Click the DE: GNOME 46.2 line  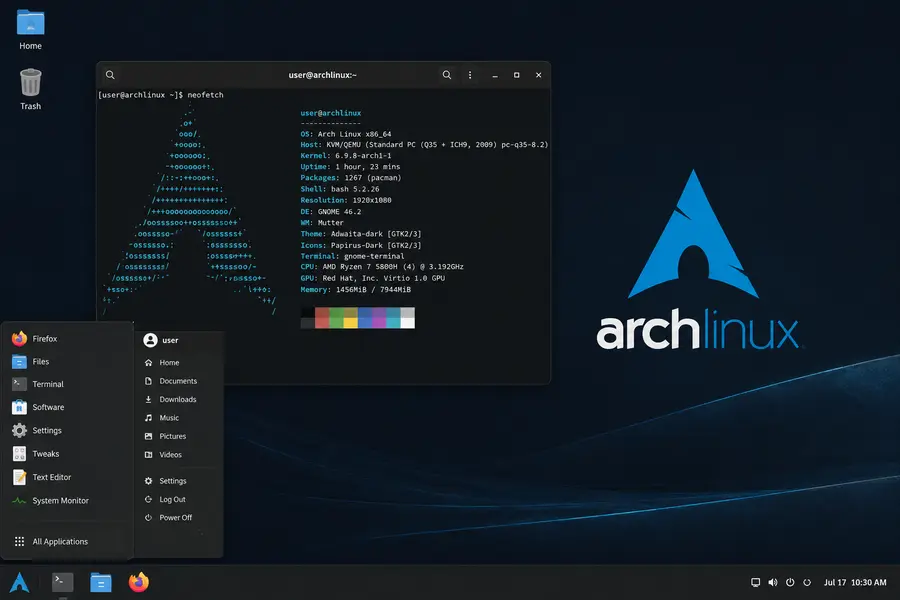[331, 212]
